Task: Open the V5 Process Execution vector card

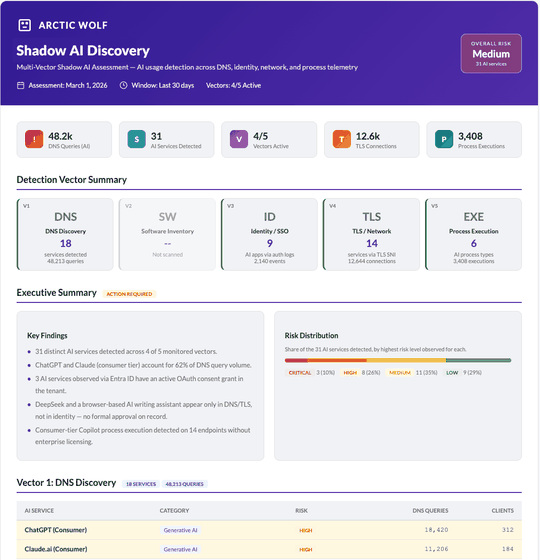Action: tap(474, 234)
